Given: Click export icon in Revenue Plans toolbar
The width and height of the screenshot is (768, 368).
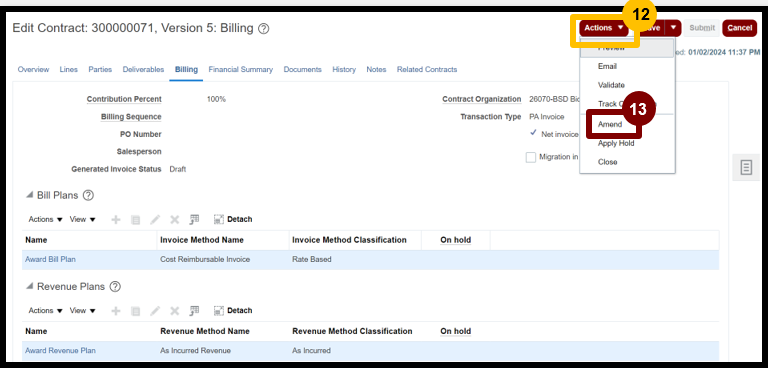Looking at the screenshot, I should [x=194, y=311].
